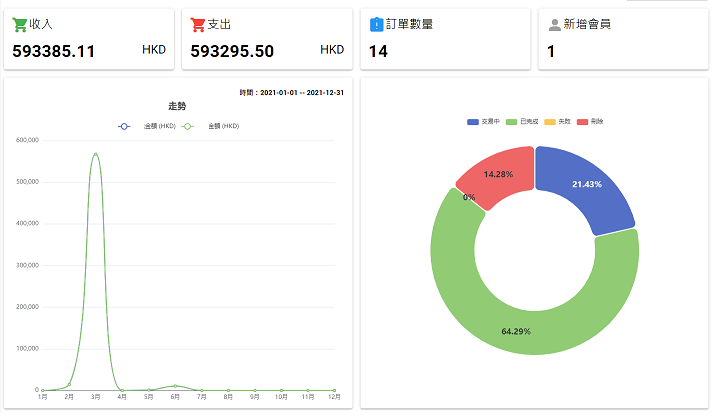717x420 pixels.
Task: Click the 3月 peak data point
Action: click(95, 154)
